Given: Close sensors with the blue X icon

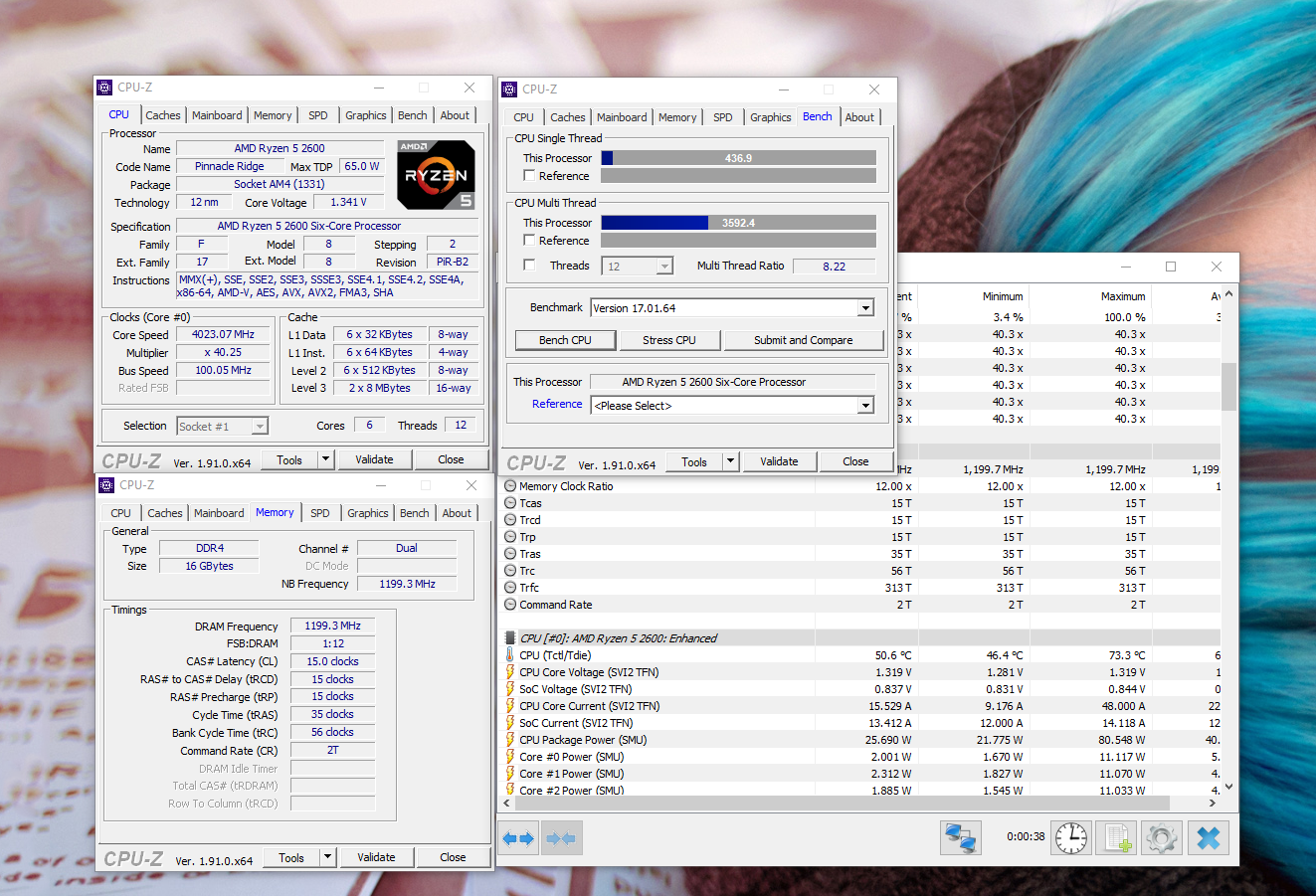Looking at the screenshot, I should [x=1209, y=837].
